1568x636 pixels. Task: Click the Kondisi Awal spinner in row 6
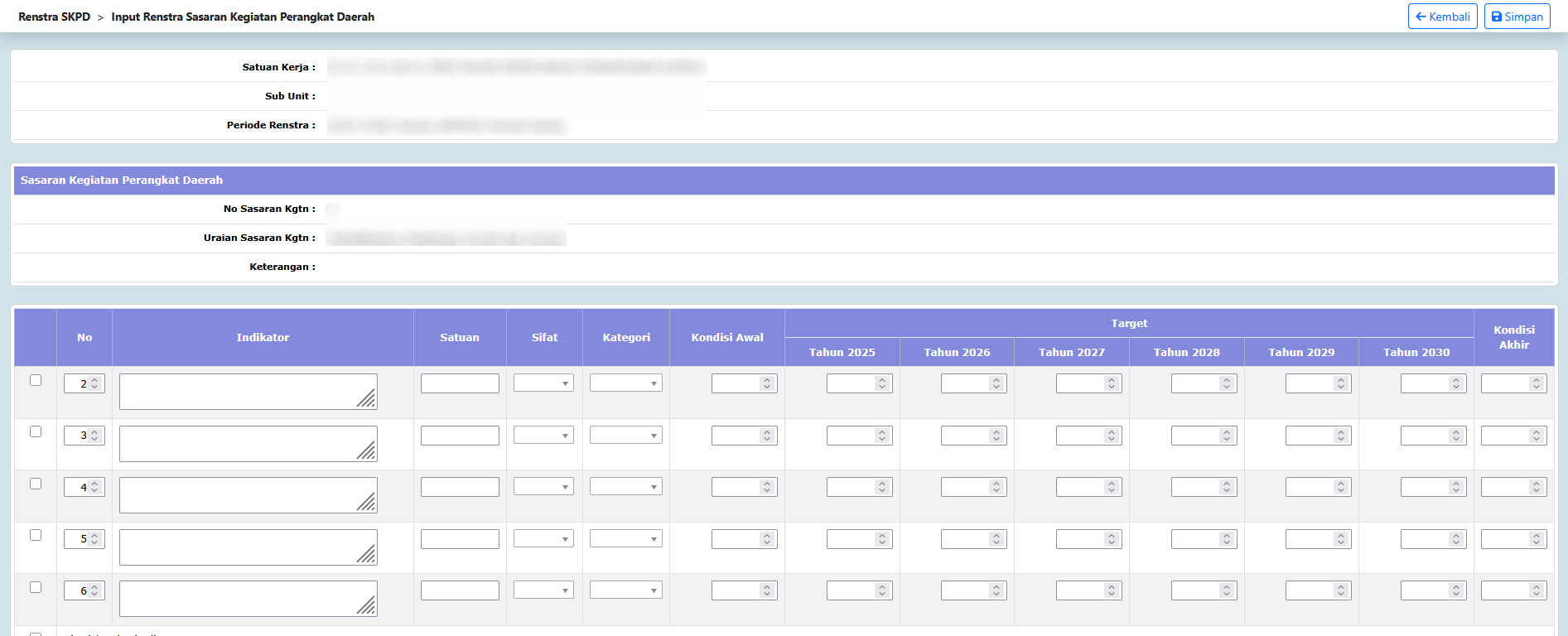click(x=744, y=590)
